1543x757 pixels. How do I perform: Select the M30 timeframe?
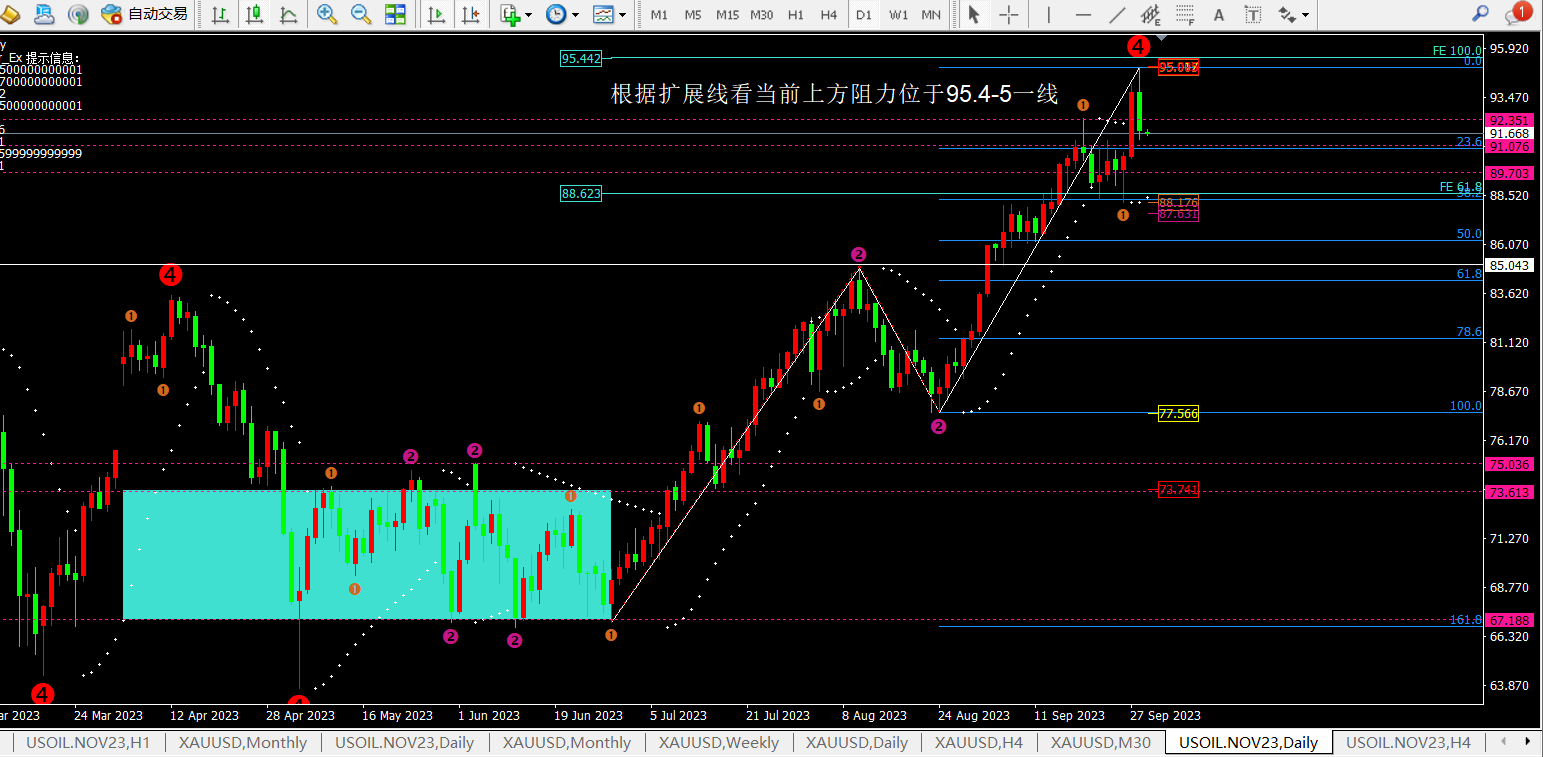coord(762,15)
